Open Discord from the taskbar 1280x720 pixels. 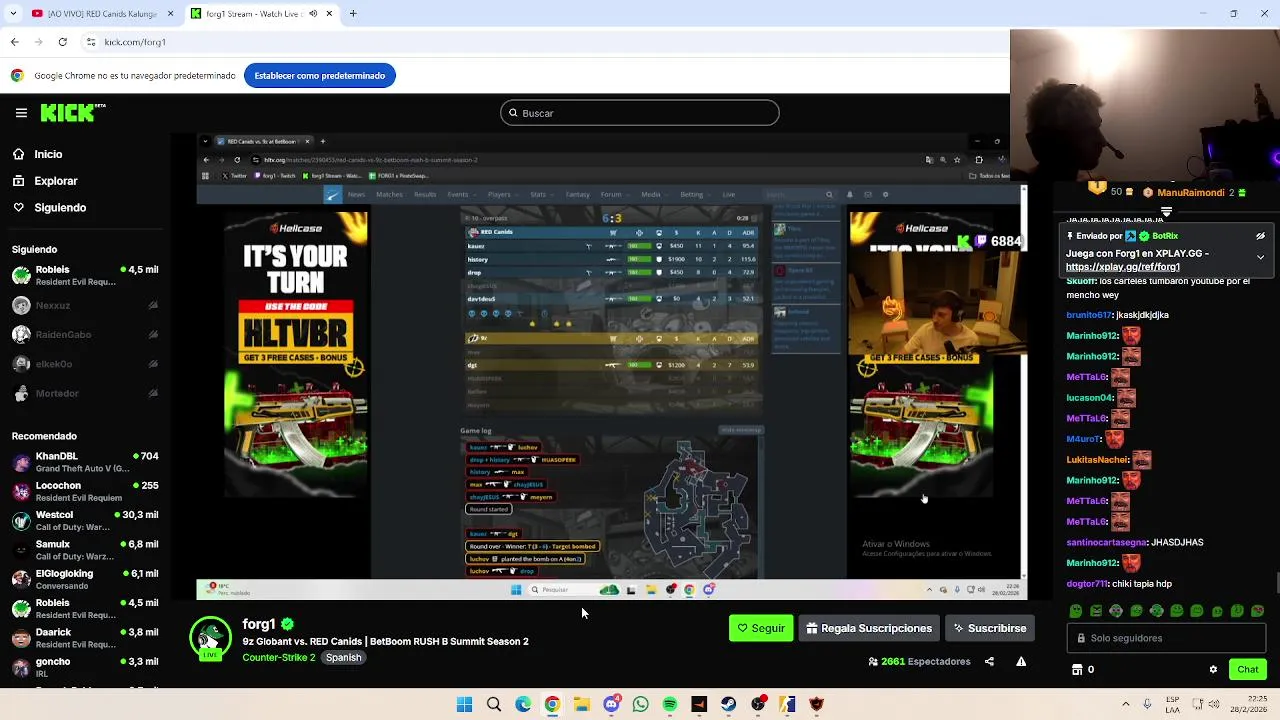(611, 705)
